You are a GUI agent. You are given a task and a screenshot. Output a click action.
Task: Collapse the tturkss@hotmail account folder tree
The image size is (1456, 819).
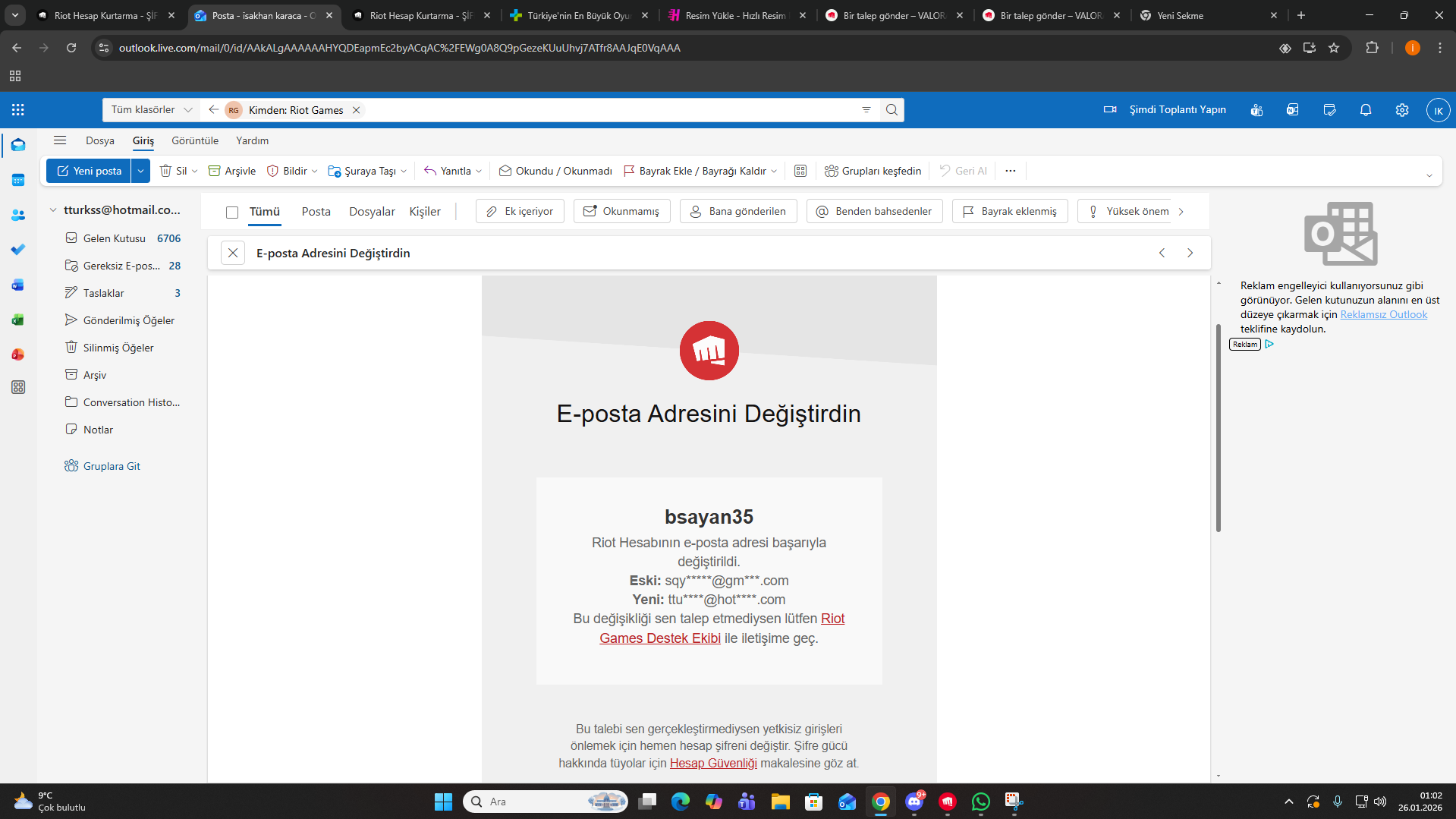[53, 210]
